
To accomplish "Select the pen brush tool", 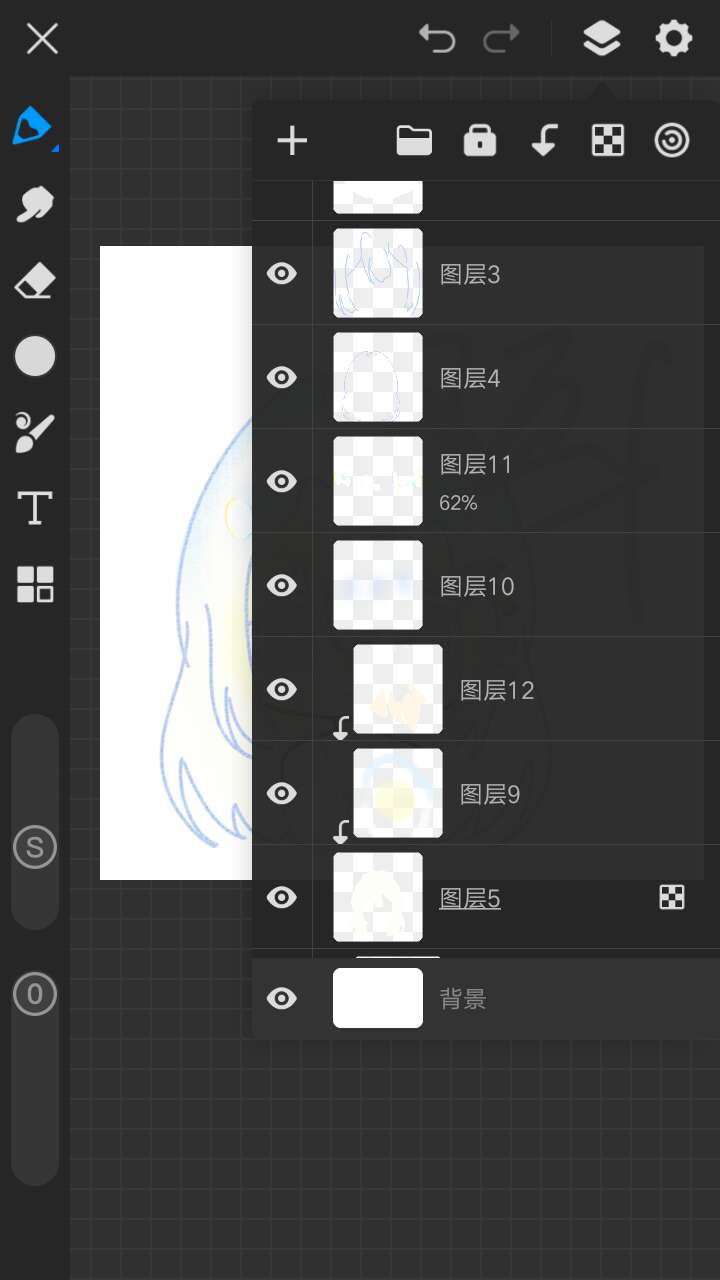I will [x=32, y=127].
